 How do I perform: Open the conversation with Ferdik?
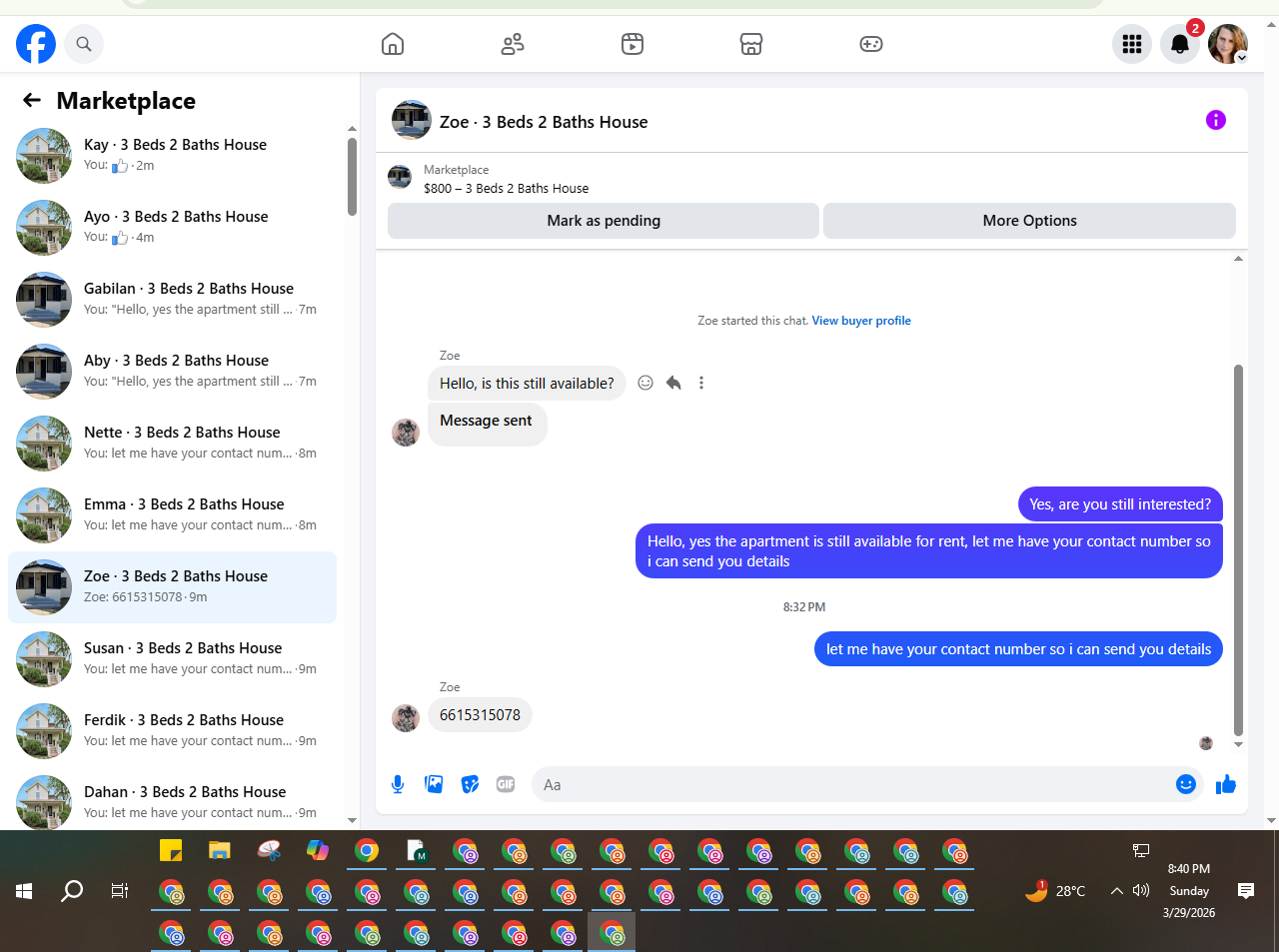(172, 731)
